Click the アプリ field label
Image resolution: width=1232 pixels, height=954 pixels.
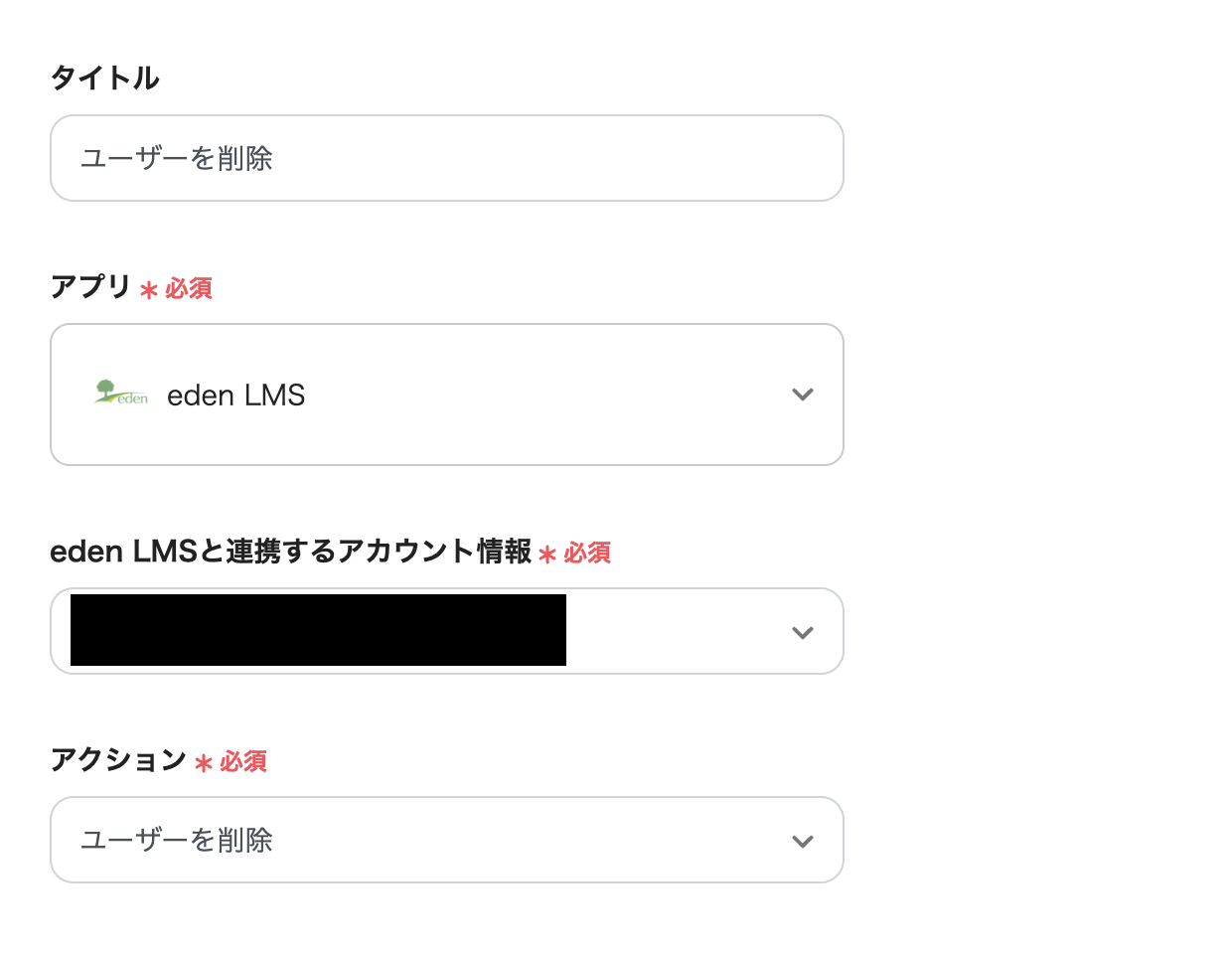[90, 287]
